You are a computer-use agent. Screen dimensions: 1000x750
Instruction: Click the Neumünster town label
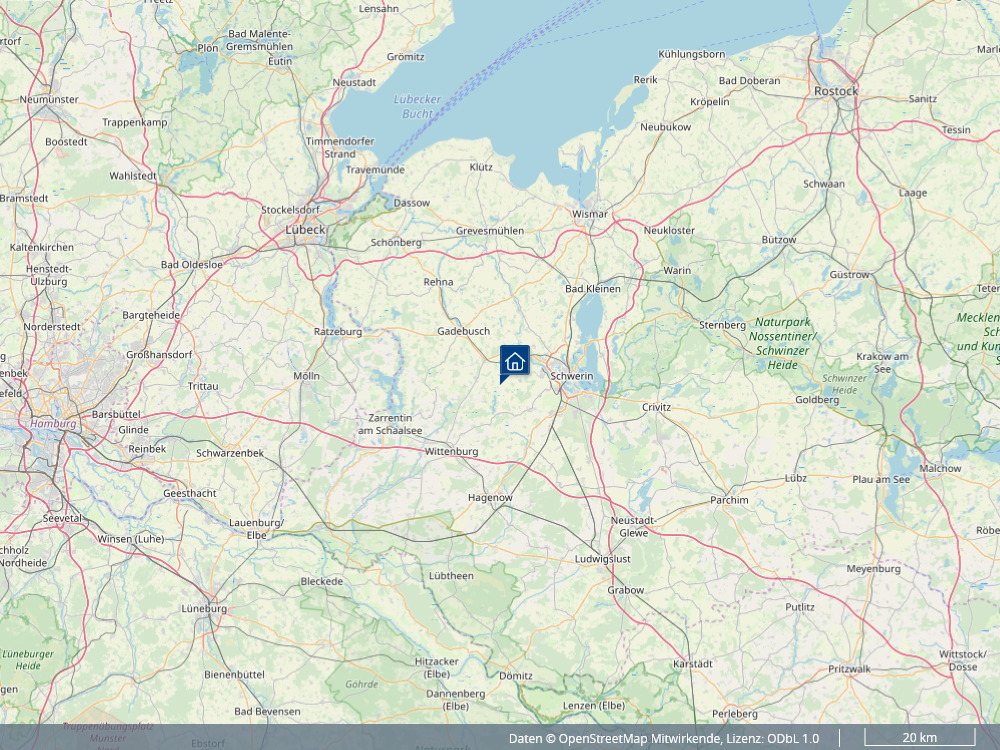[49, 99]
